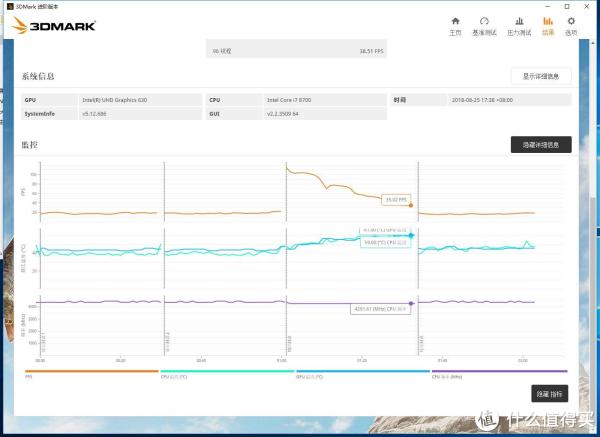Maximize the 3DMark window
This screenshot has height=437, width=600.
tap(567, 7)
